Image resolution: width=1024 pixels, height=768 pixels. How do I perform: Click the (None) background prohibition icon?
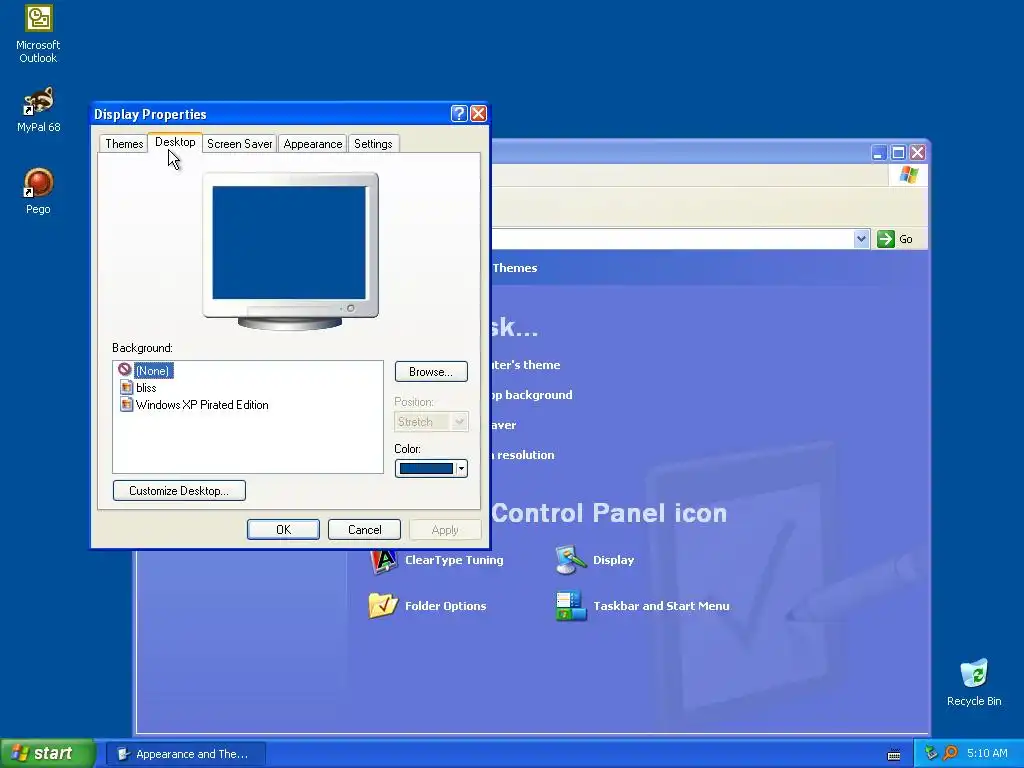pos(125,370)
